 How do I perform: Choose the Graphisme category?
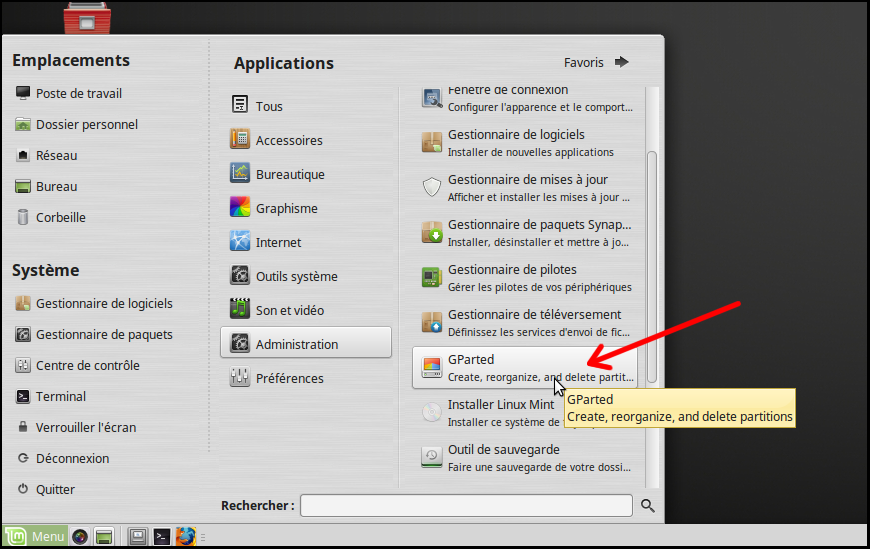pyautogui.click(x=286, y=208)
